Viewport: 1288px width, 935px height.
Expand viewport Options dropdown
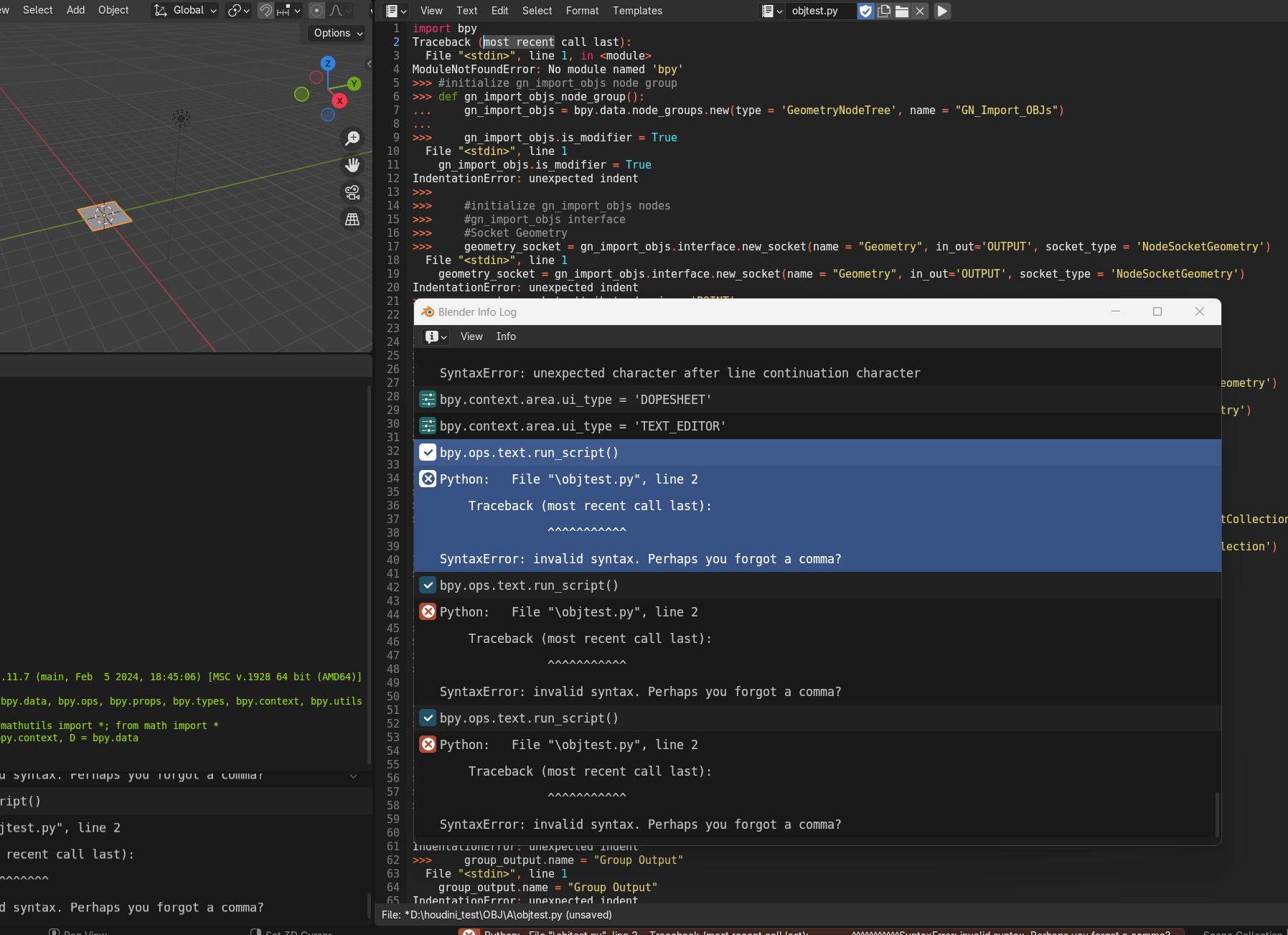point(339,33)
